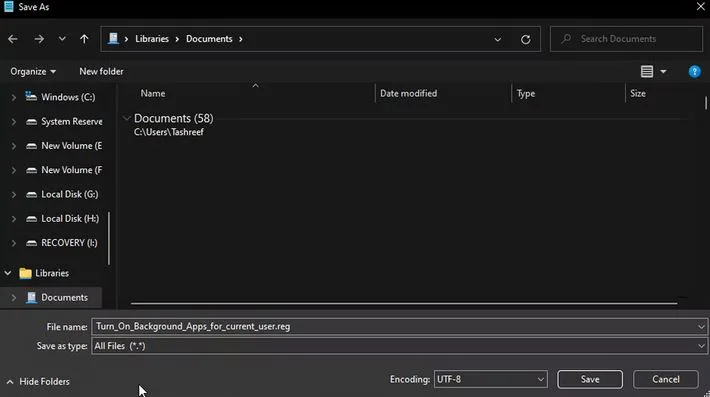Select Libraries folder in sidebar
Screen dimensions: 710x397
tap(52, 273)
